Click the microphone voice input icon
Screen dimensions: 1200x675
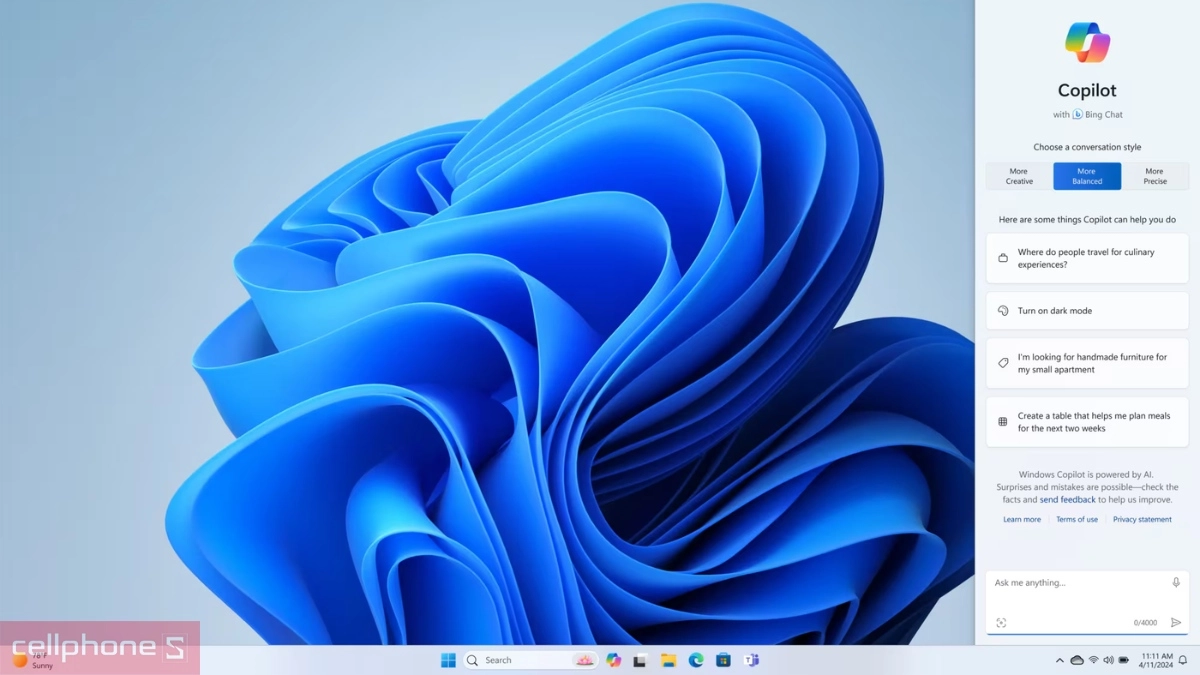click(x=1176, y=582)
